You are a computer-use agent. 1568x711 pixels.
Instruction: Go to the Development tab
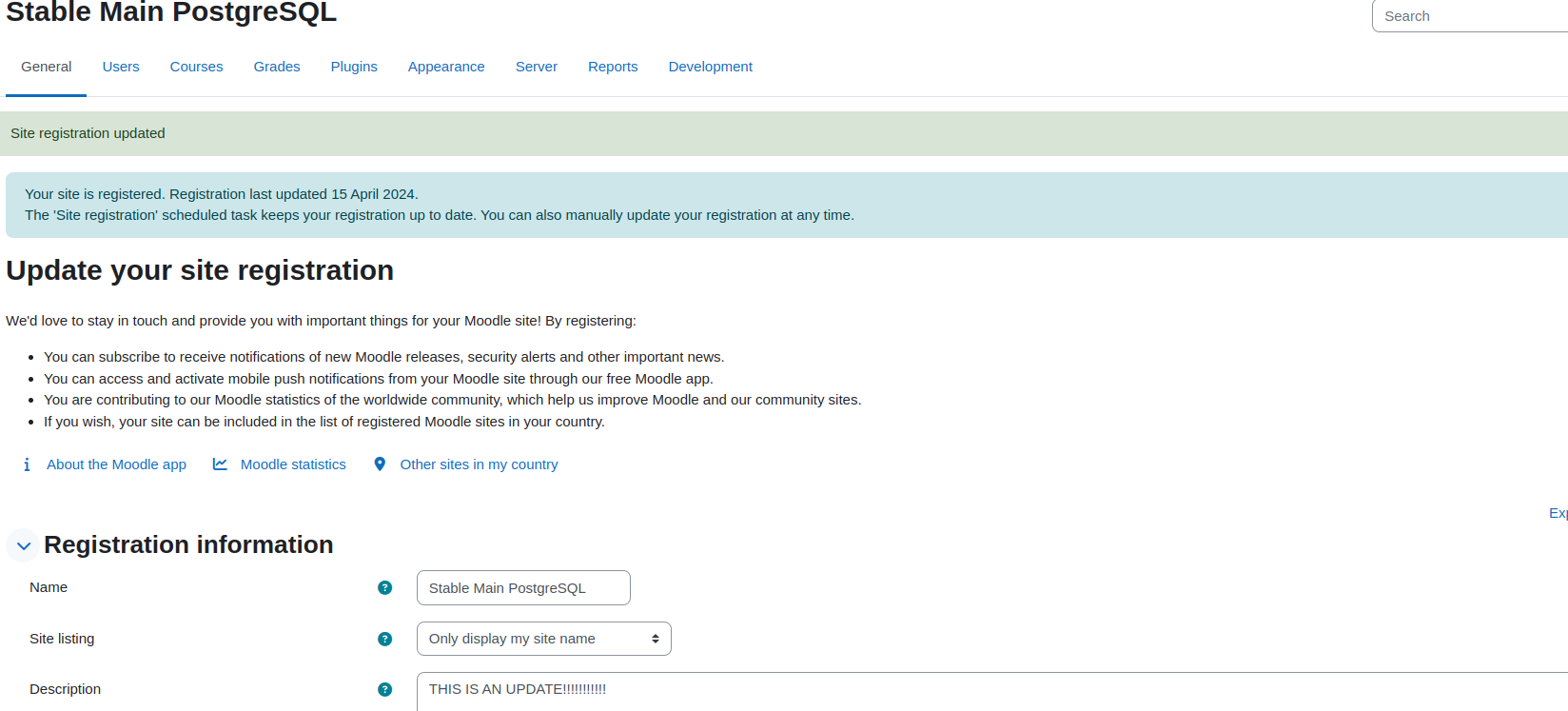pos(710,67)
